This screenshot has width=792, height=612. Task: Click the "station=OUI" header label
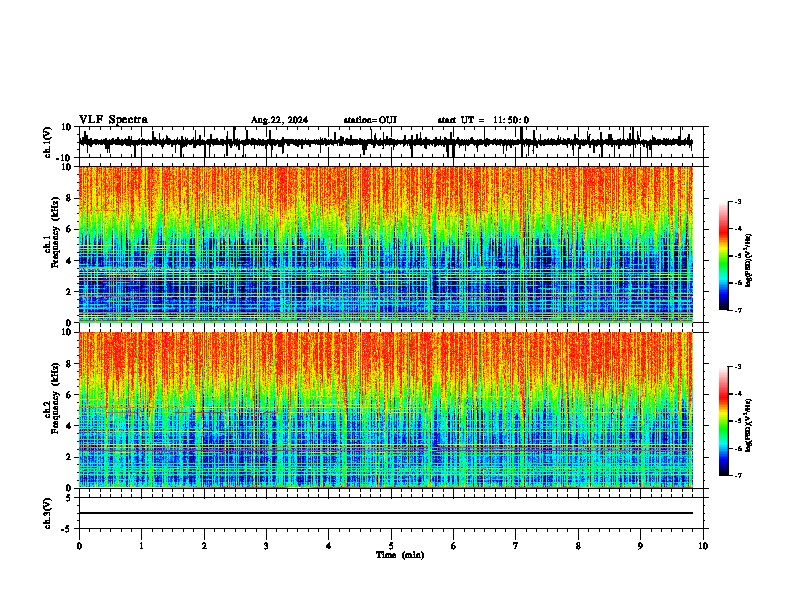pyautogui.click(x=370, y=120)
